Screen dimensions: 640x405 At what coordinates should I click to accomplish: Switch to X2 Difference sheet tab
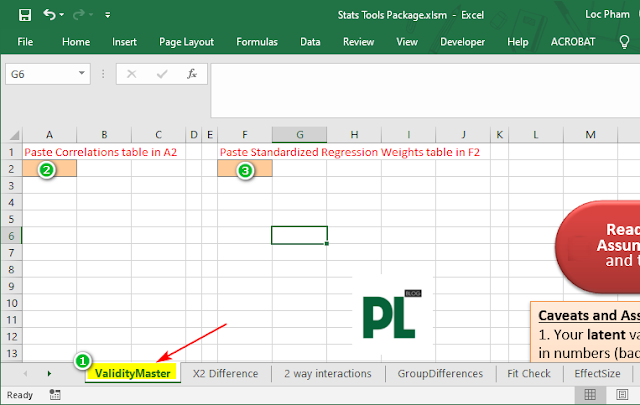coord(225,373)
